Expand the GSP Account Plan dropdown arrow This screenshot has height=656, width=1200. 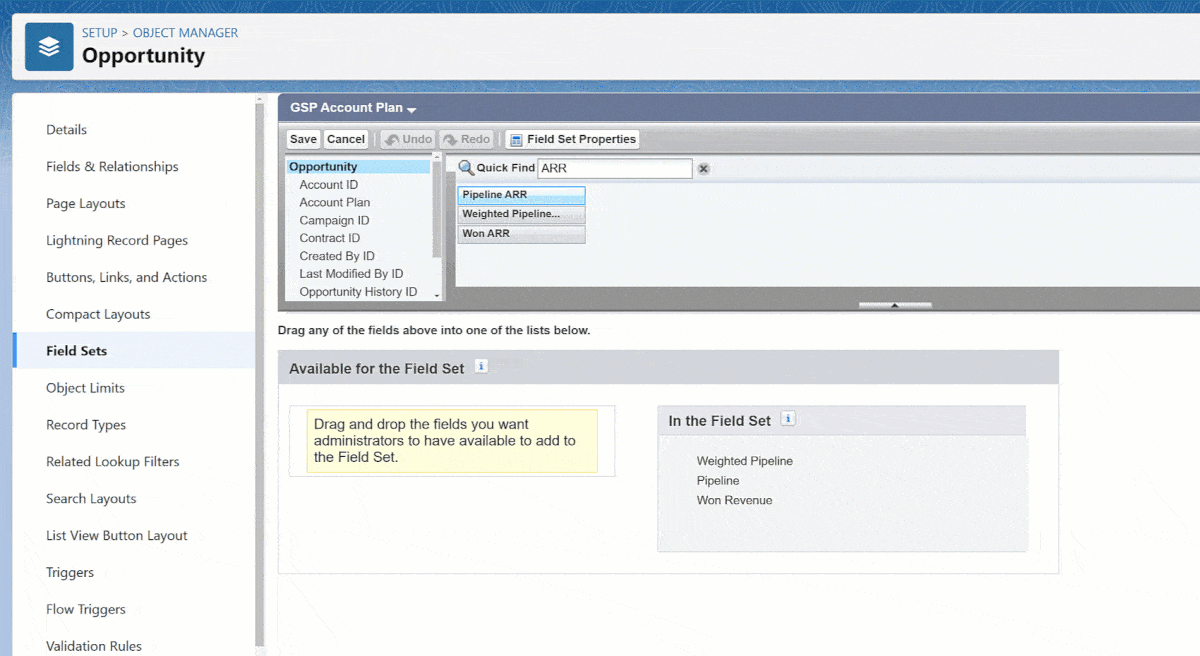tap(411, 109)
